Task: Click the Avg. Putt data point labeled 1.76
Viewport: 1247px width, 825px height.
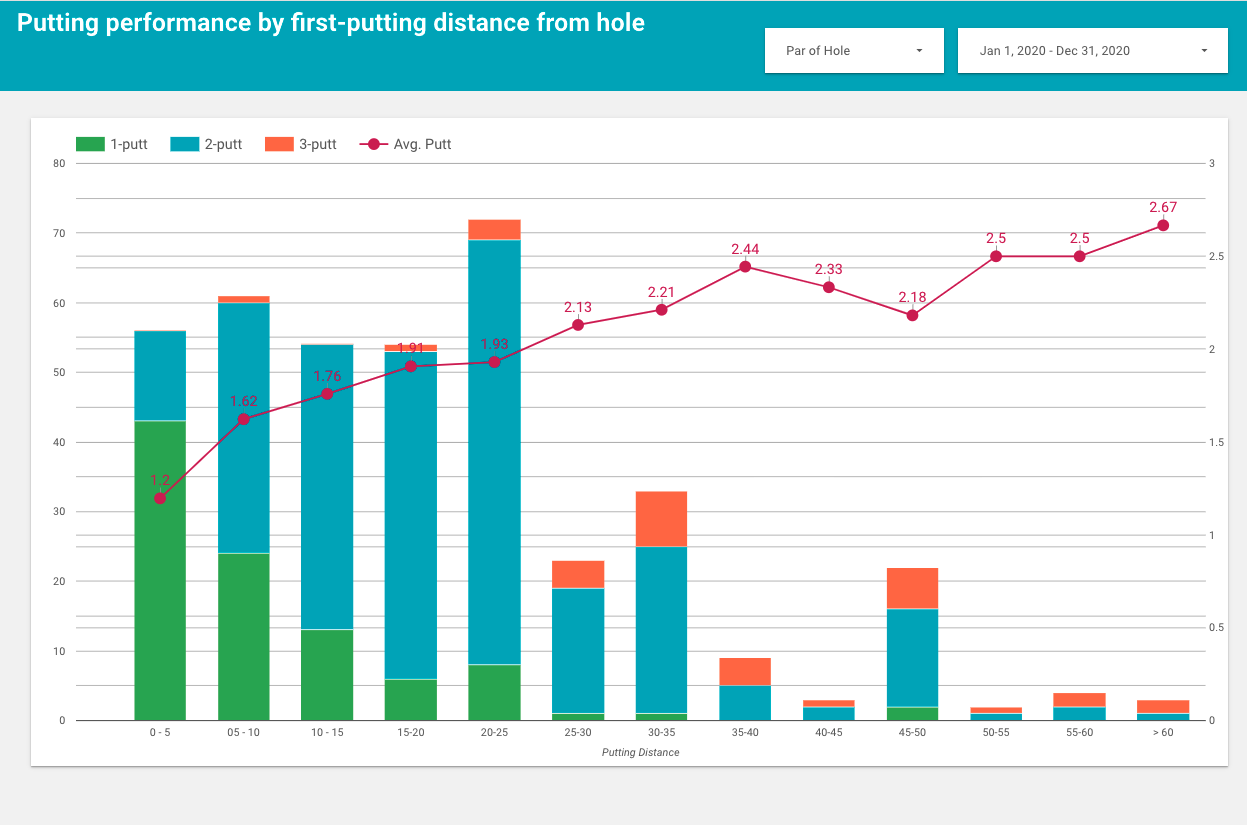Action: point(327,394)
